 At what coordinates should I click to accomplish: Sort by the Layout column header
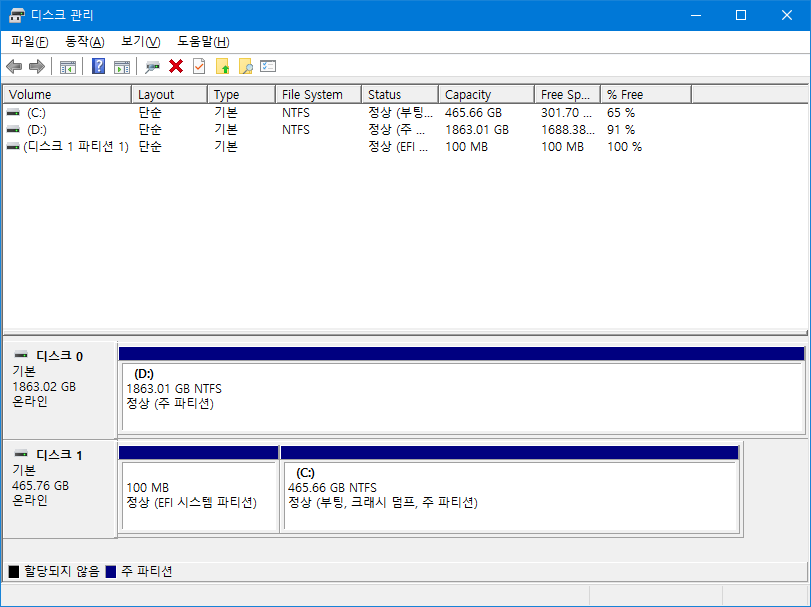pyautogui.click(x=170, y=95)
